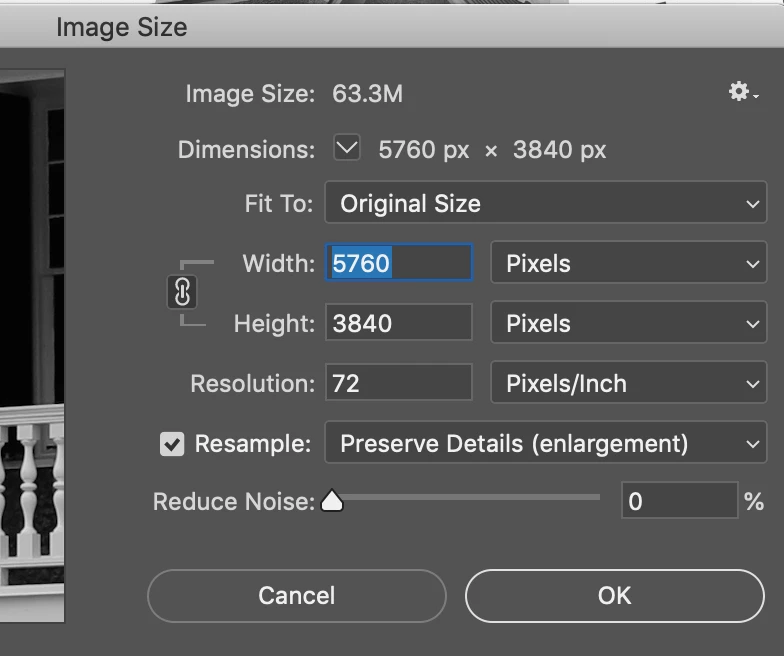Click the Reduce Noise label
The width and height of the screenshot is (784, 656).
[x=233, y=501]
